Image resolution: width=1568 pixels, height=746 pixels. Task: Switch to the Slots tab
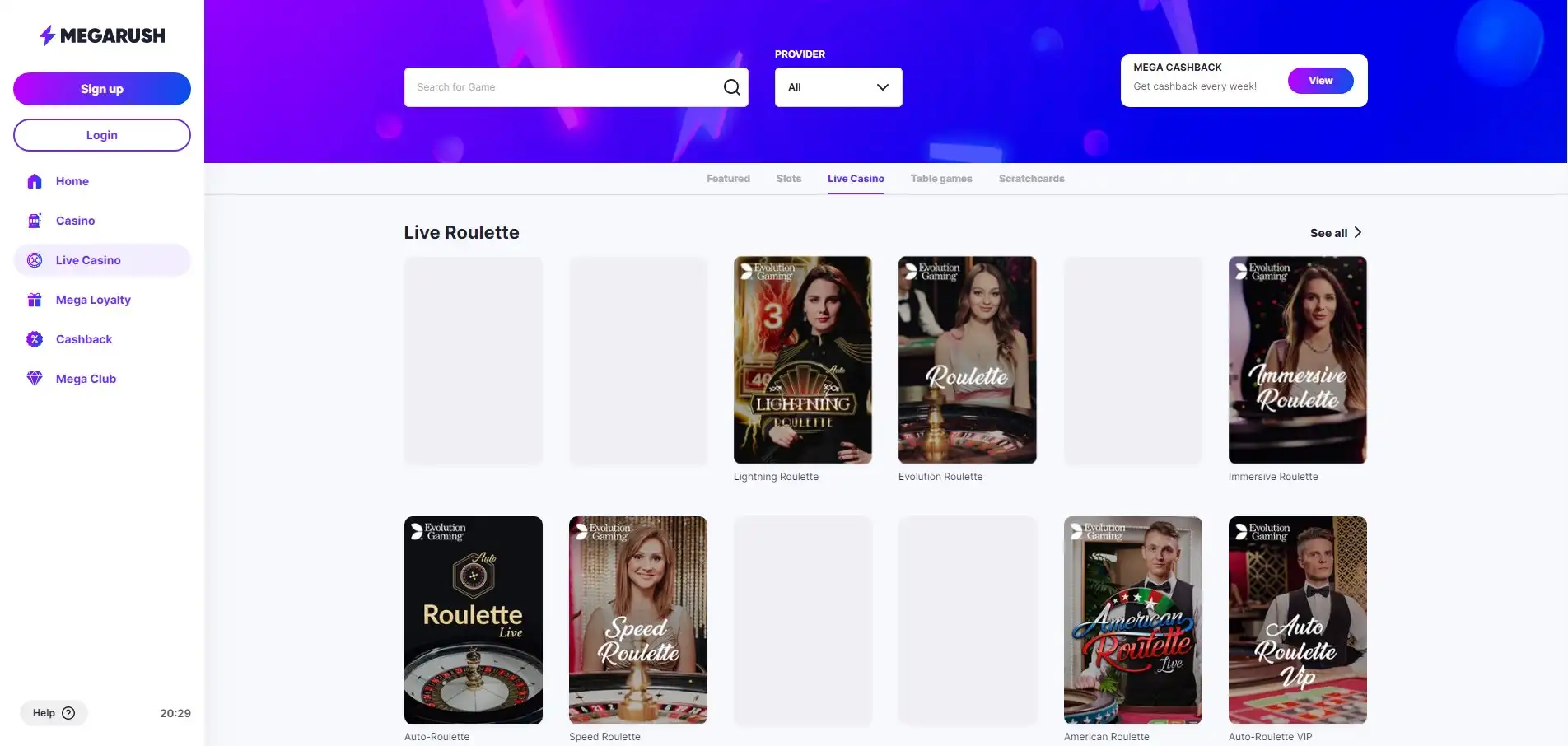[x=788, y=179]
